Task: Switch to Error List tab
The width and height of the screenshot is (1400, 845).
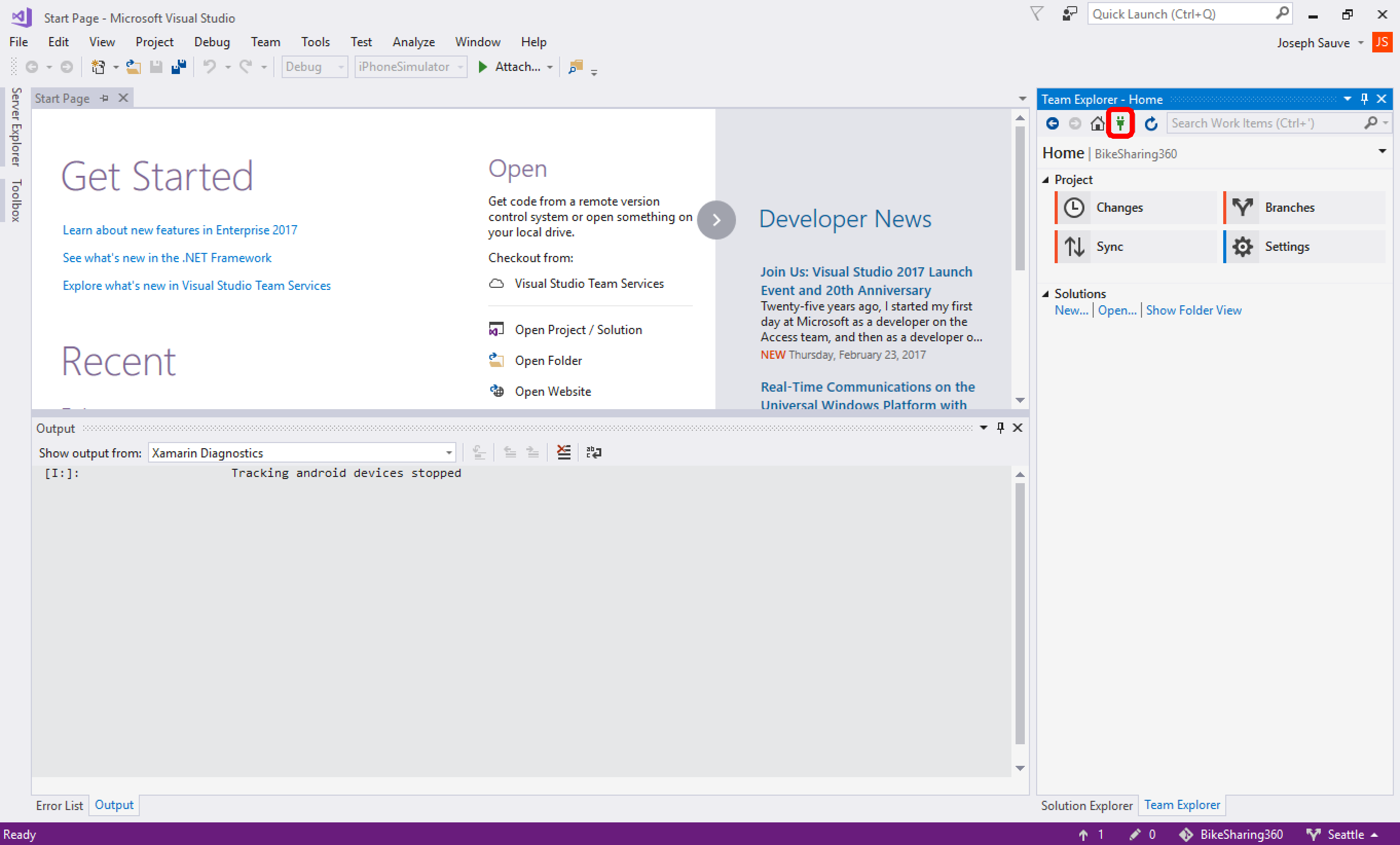Action: [x=59, y=806]
